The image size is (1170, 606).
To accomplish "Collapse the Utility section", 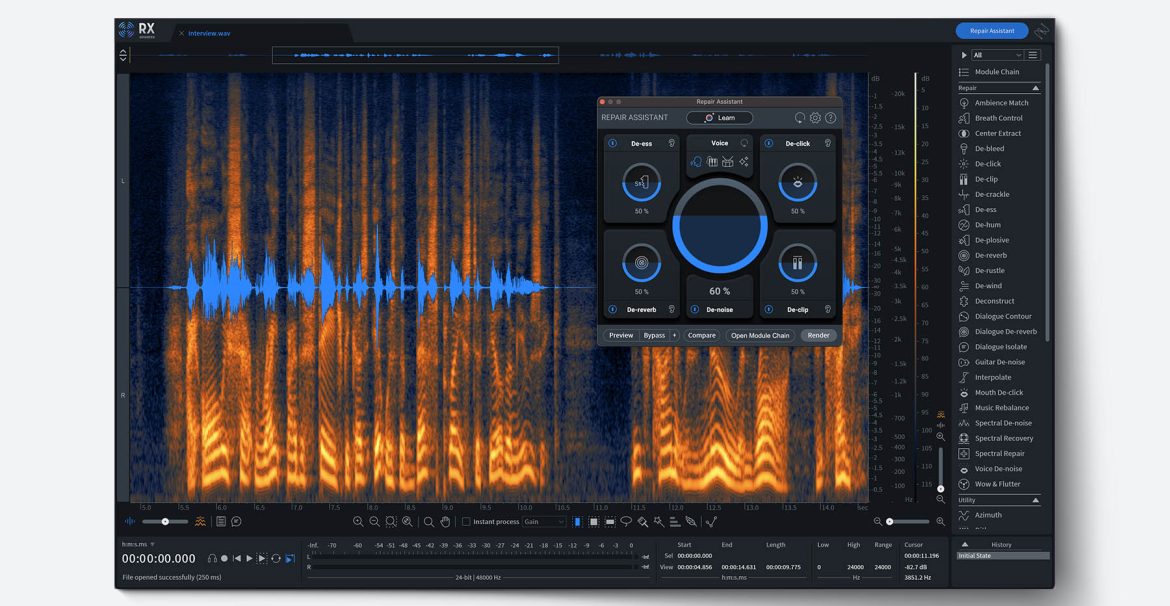I will pos(1035,500).
